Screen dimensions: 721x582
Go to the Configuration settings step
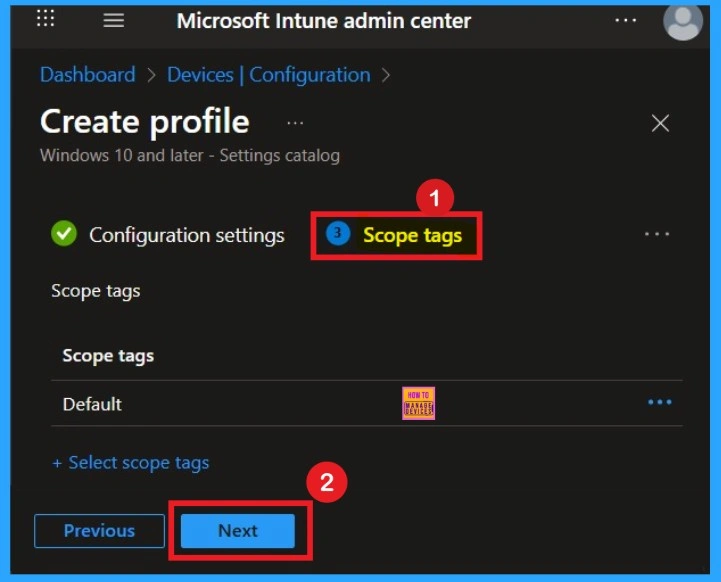tap(186, 235)
